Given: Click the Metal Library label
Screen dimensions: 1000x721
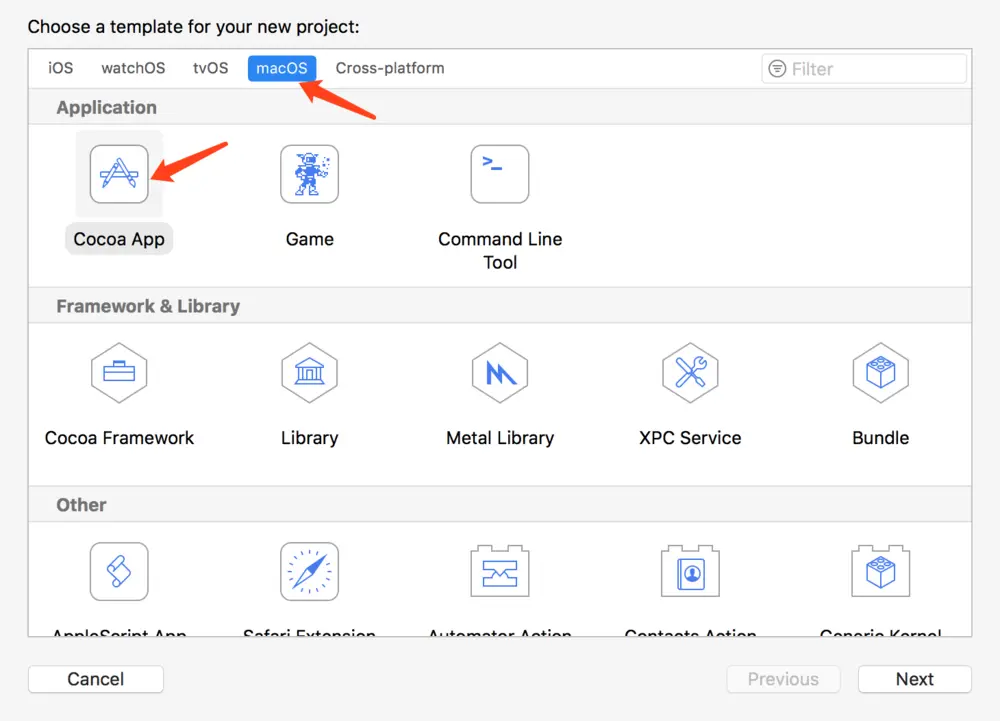Looking at the screenshot, I should click(x=500, y=438).
